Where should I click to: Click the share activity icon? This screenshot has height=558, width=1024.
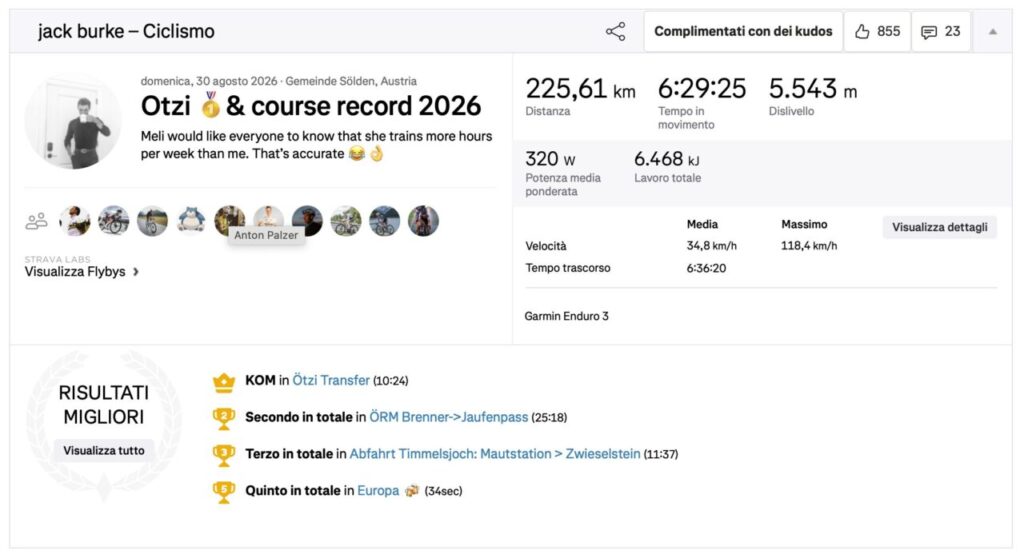pos(615,31)
